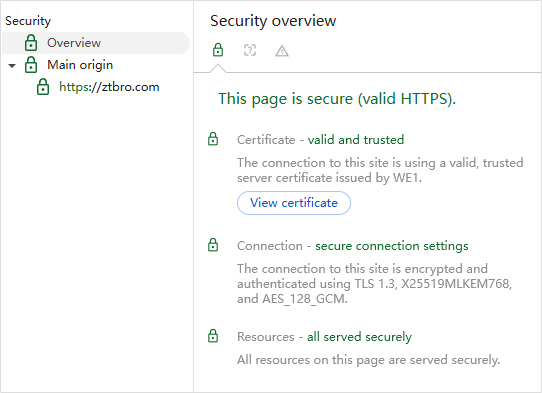The height and width of the screenshot is (393, 542).
Task: Click the lock icon beside Main origin
Action: click(x=31, y=65)
